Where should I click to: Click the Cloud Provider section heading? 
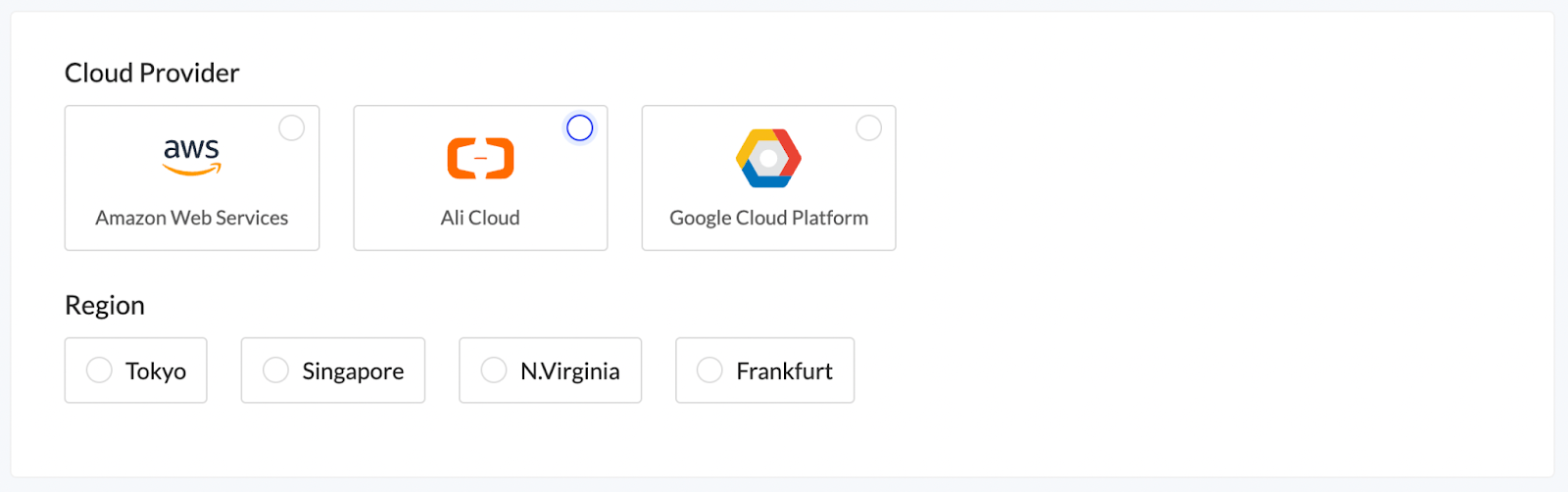pyautogui.click(x=152, y=73)
